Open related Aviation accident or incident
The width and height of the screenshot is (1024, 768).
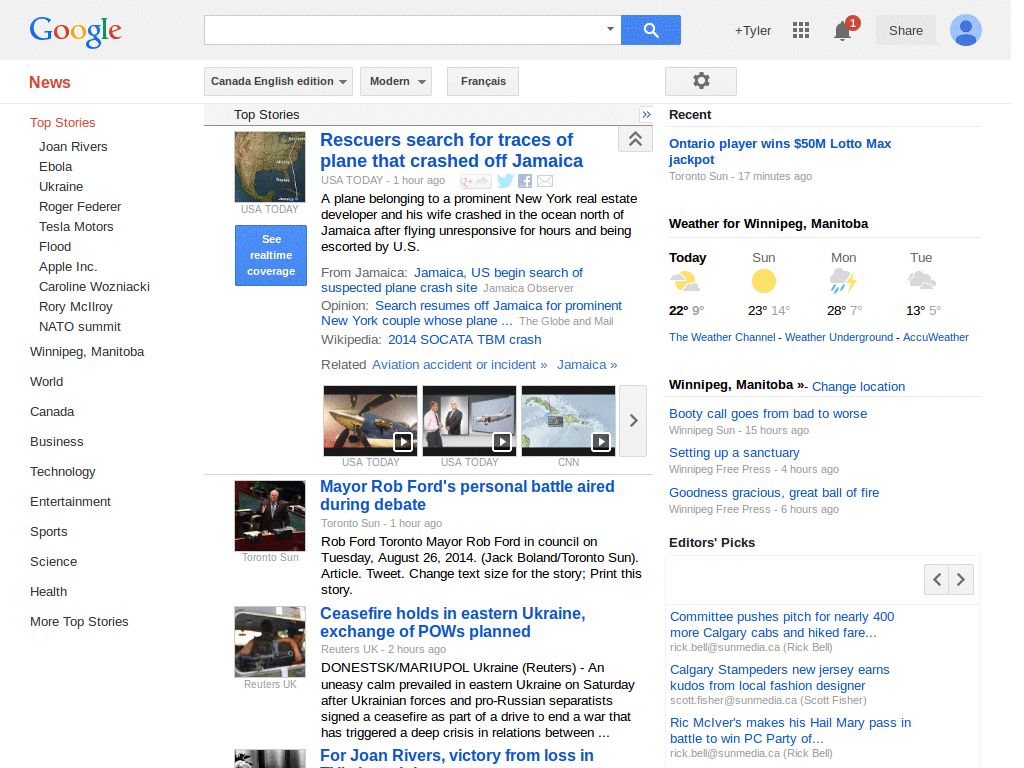point(460,364)
